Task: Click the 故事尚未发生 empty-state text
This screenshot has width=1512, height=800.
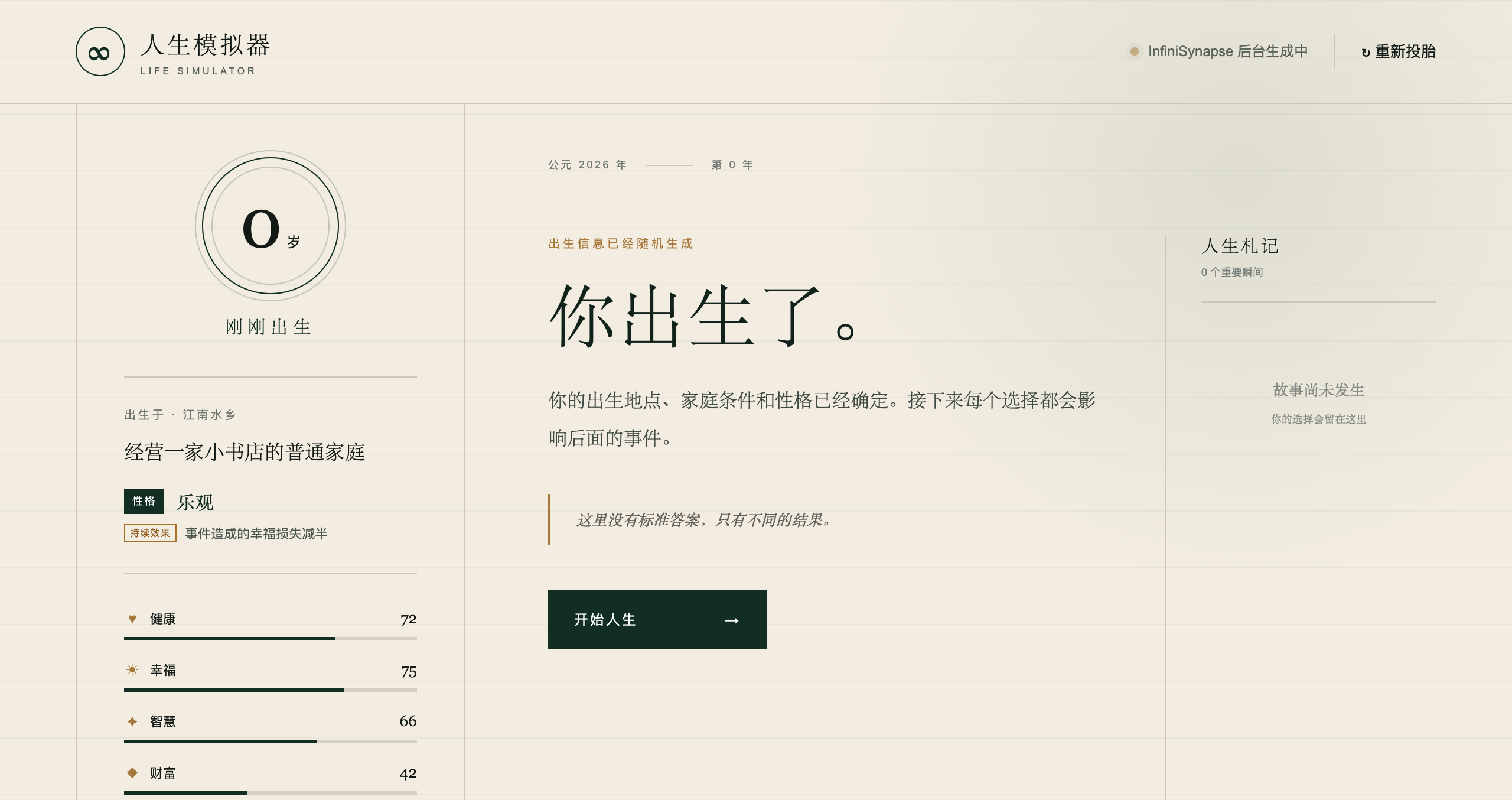Action: click(x=1319, y=390)
